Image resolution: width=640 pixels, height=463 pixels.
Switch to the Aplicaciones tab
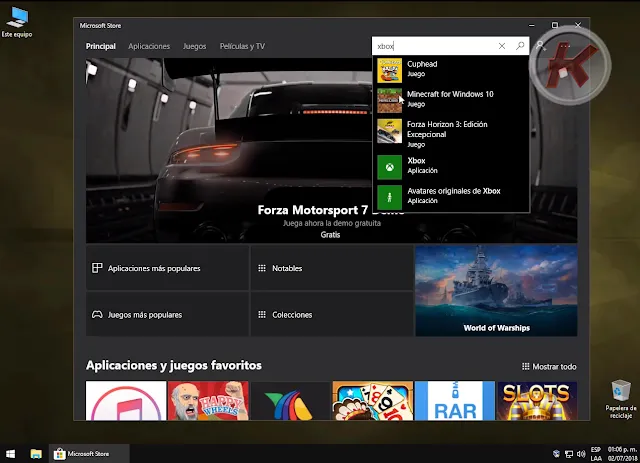pyautogui.click(x=149, y=46)
